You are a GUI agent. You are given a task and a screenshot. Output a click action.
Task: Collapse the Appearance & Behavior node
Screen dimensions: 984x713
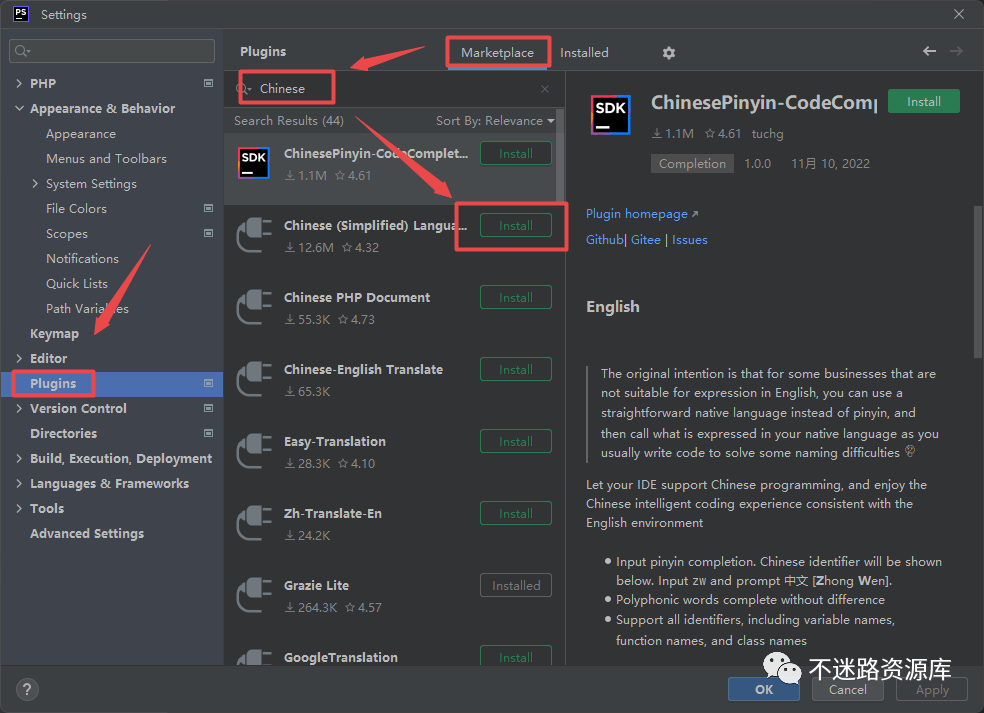pyautogui.click(x=19, y=109)
